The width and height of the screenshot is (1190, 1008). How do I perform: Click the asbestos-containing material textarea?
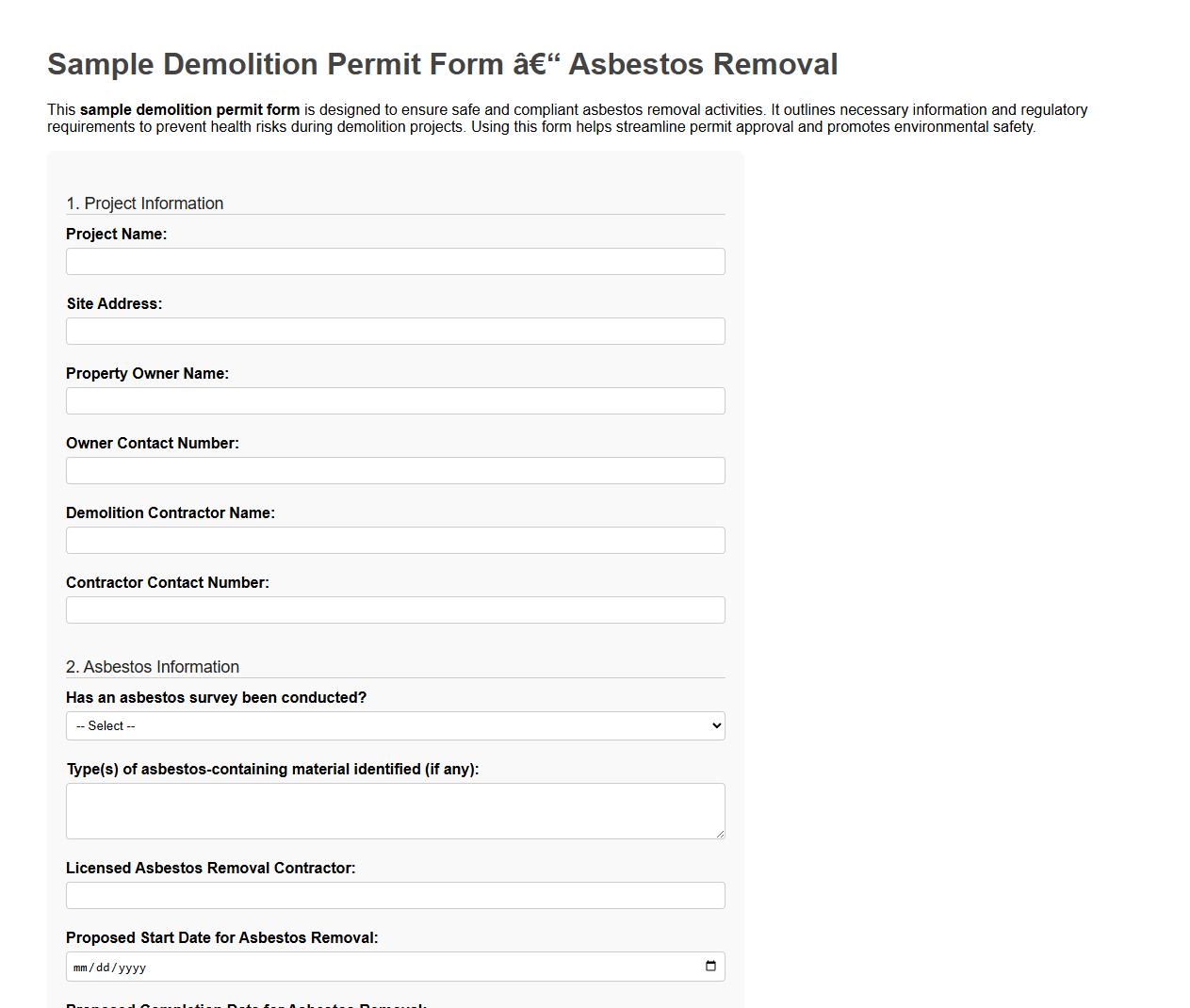(x=396, y=808)
